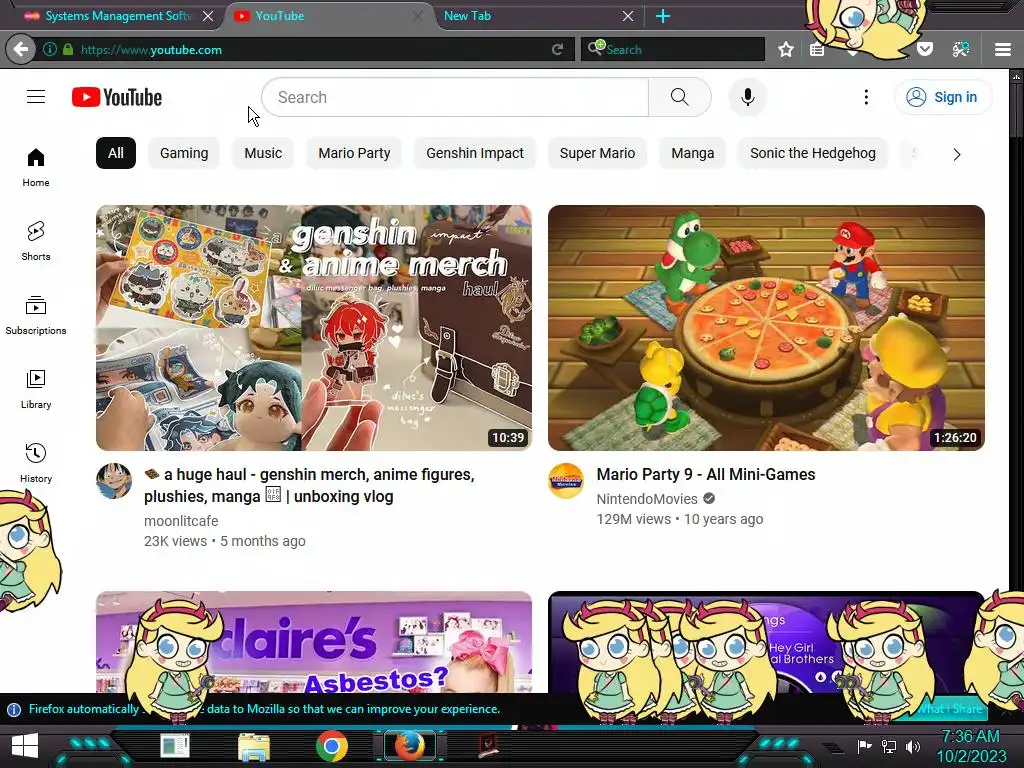1024x768 pixels.
Task: Click the Firefox search box
Action: coord(673,49)
